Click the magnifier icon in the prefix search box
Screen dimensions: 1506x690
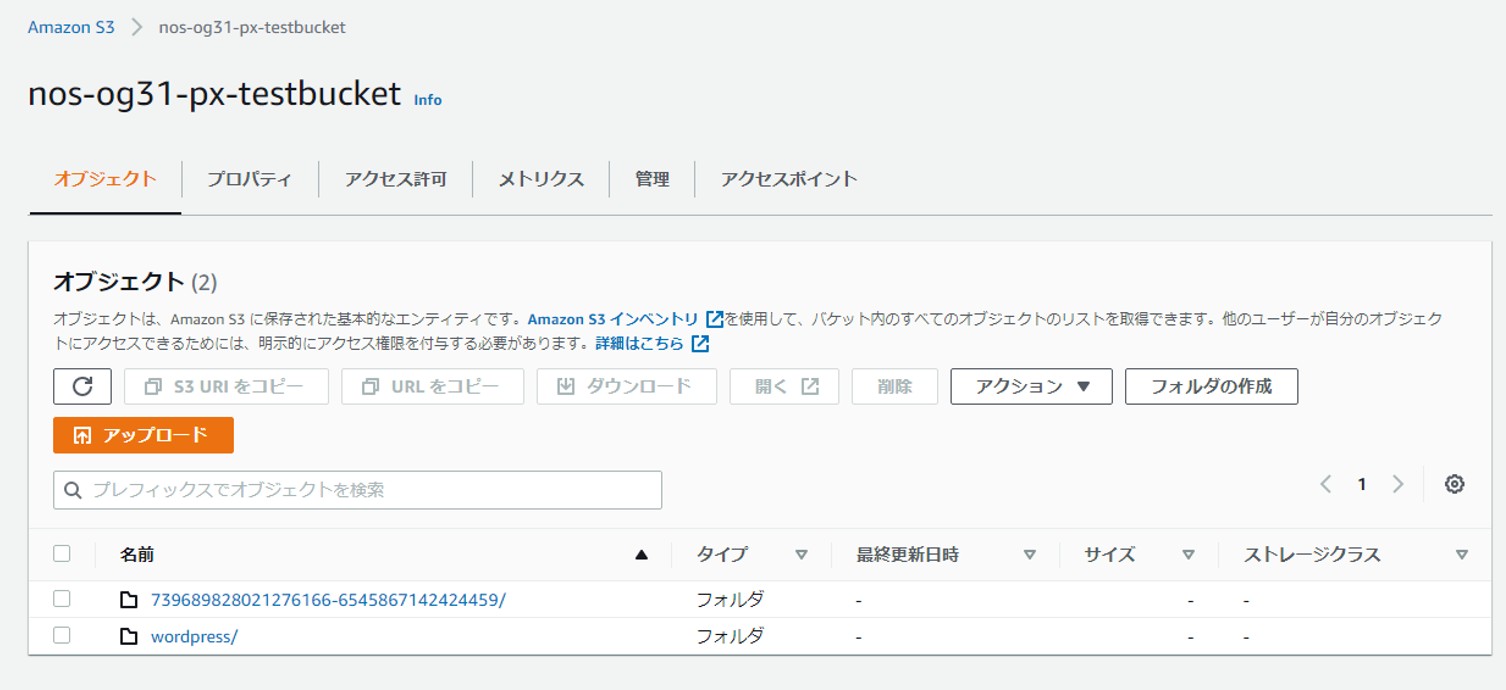[72, 490]
